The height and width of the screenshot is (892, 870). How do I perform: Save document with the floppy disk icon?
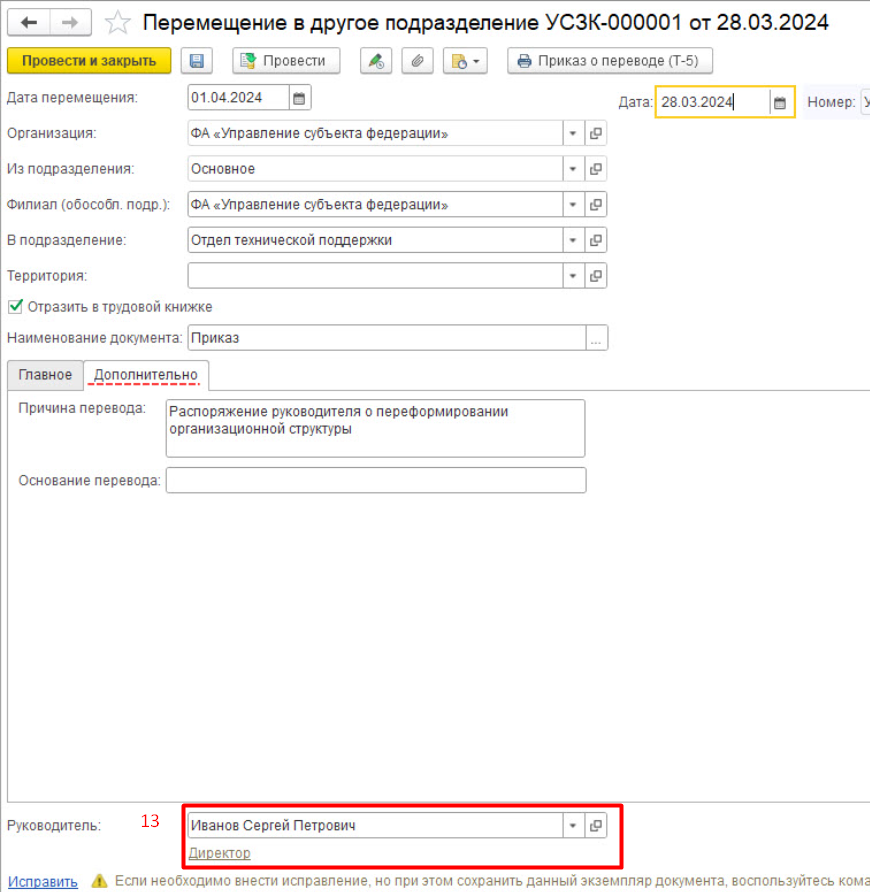pos(197,61)
